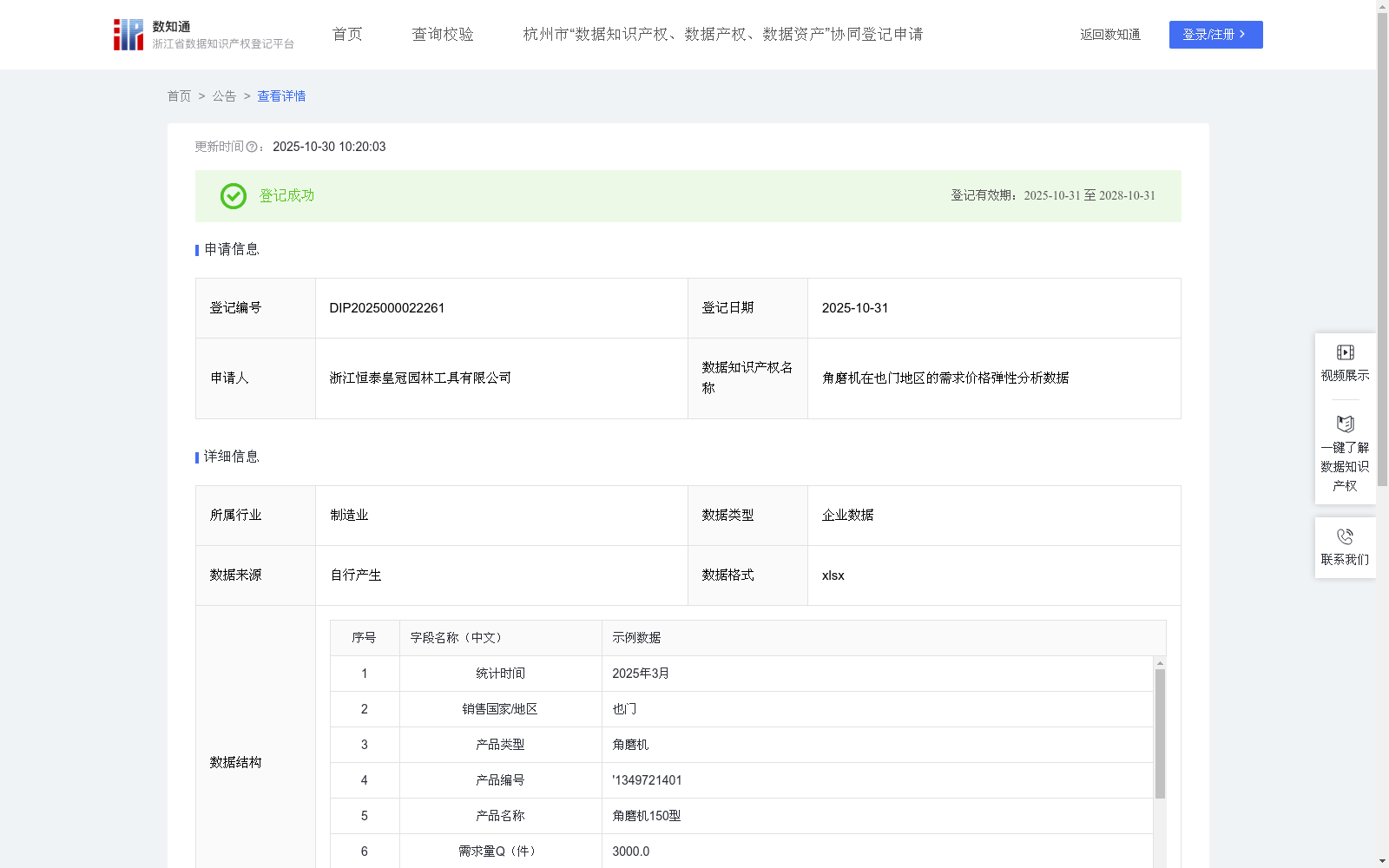Click the page scrollbar thumb
1389x868 pixels.
click(1382, 250)
